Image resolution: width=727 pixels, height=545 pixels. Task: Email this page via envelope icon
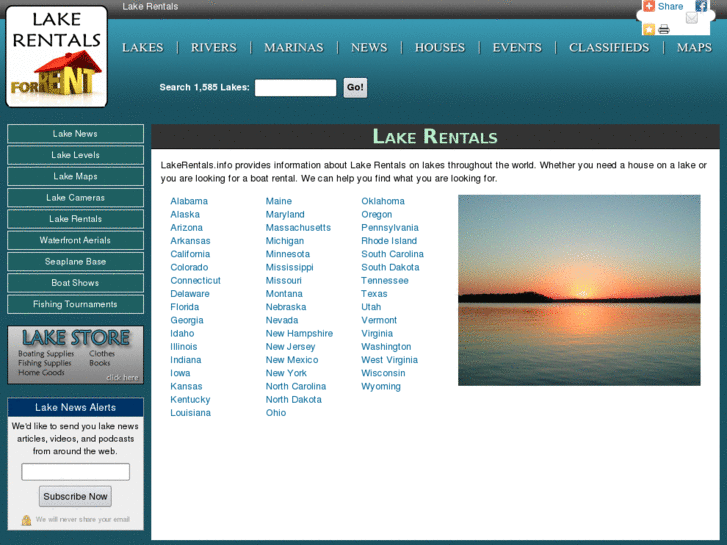click(691, 18)
